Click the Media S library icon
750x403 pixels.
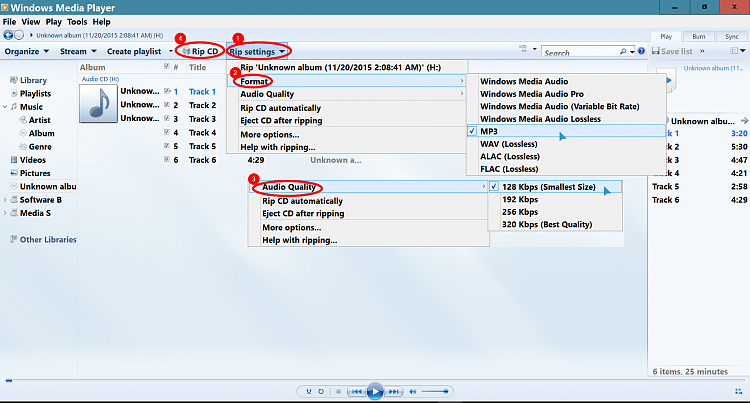pyautogui.click(x=14, y=213)
